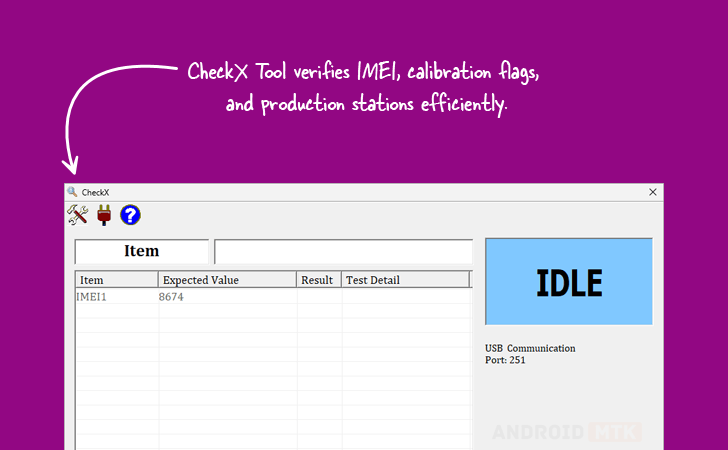The height and width of the screenshot is (450, 728).
Task: Click the Test Detail column header
Action: (x=405, y=280)
